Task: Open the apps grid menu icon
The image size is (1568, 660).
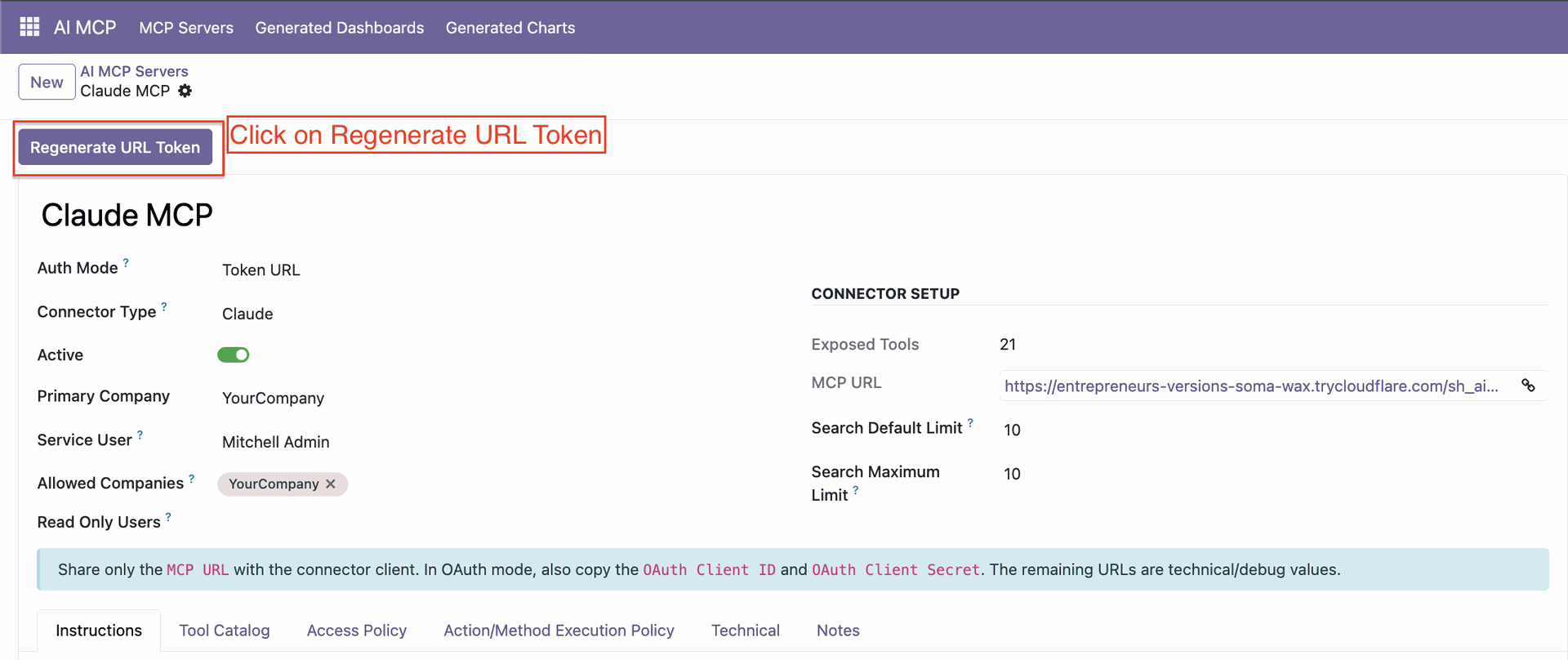Action: (x=29, y=27)
